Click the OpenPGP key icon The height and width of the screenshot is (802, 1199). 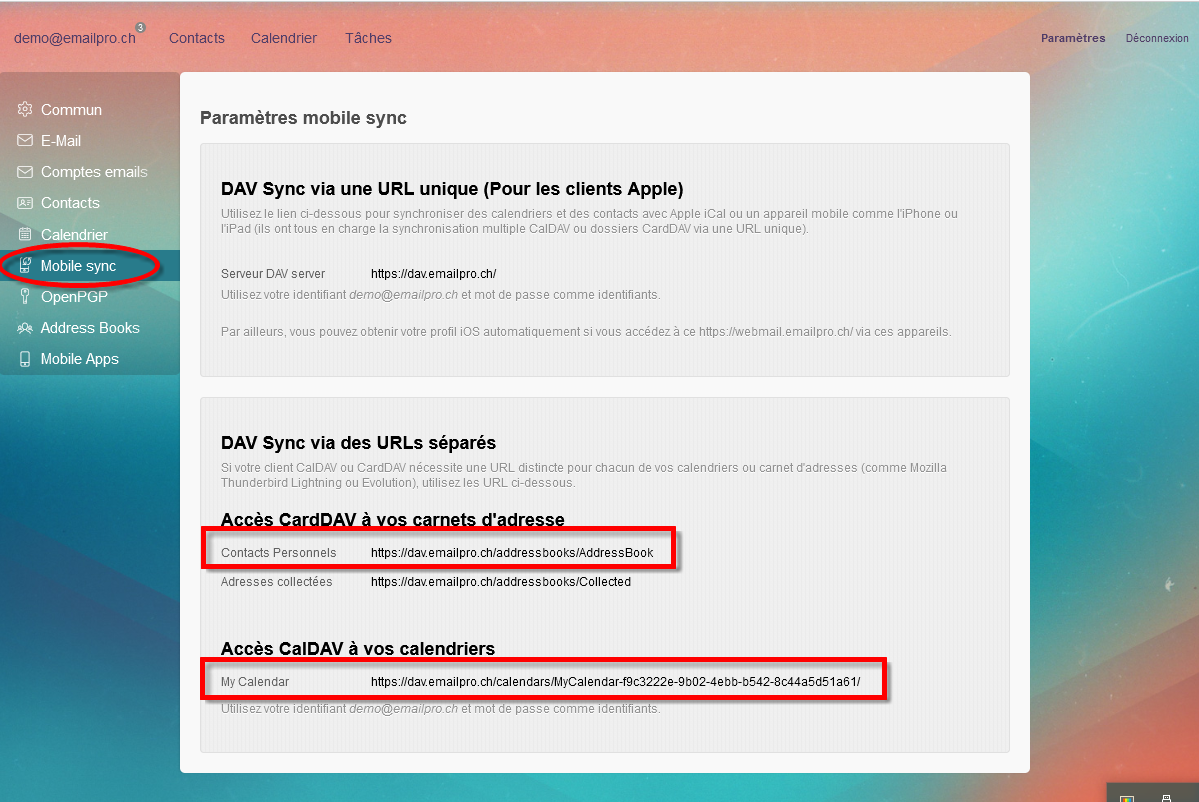(x=25, y=297)
